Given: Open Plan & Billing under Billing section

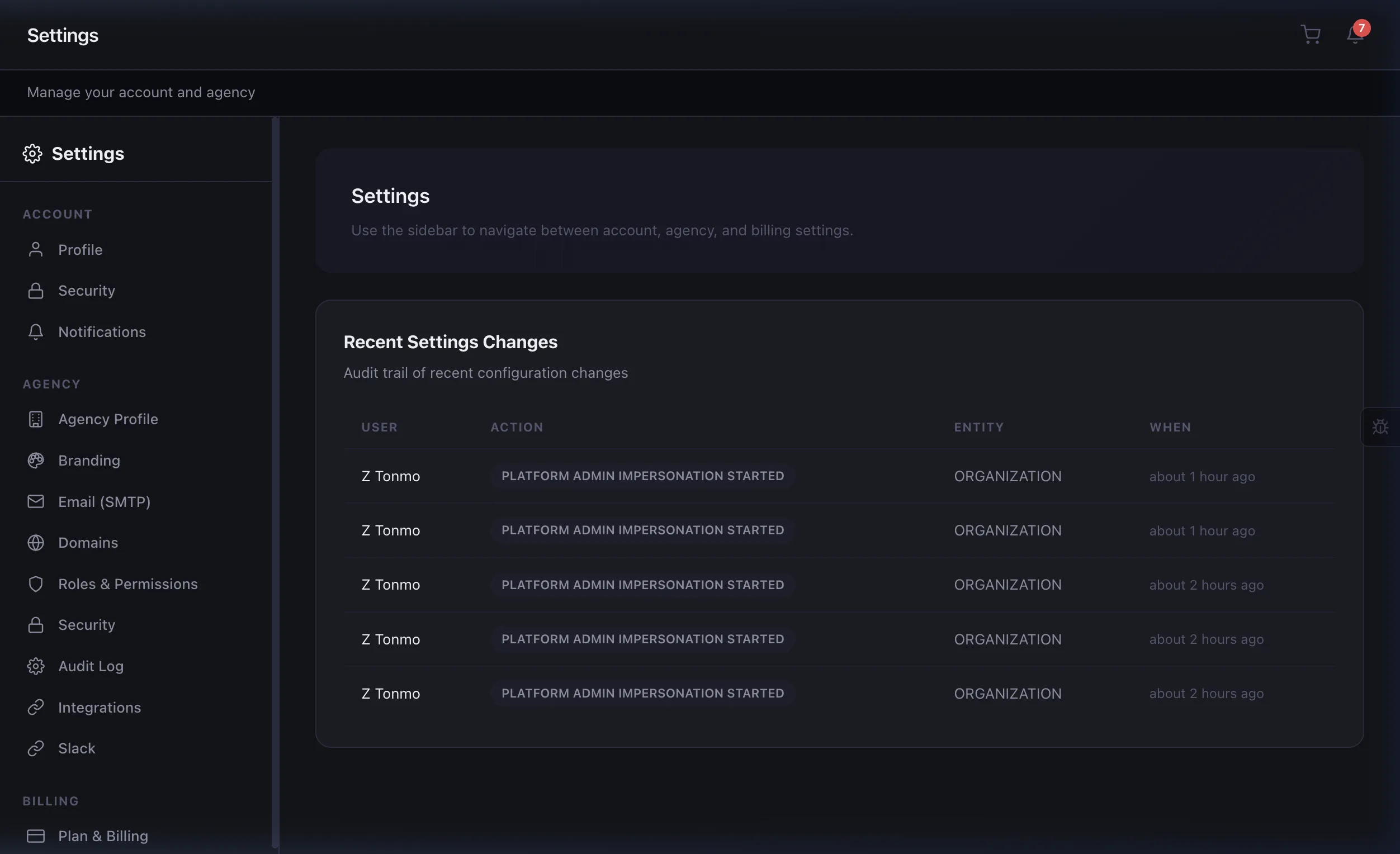Looking at the screenshot, I should [x=103, y=835].
